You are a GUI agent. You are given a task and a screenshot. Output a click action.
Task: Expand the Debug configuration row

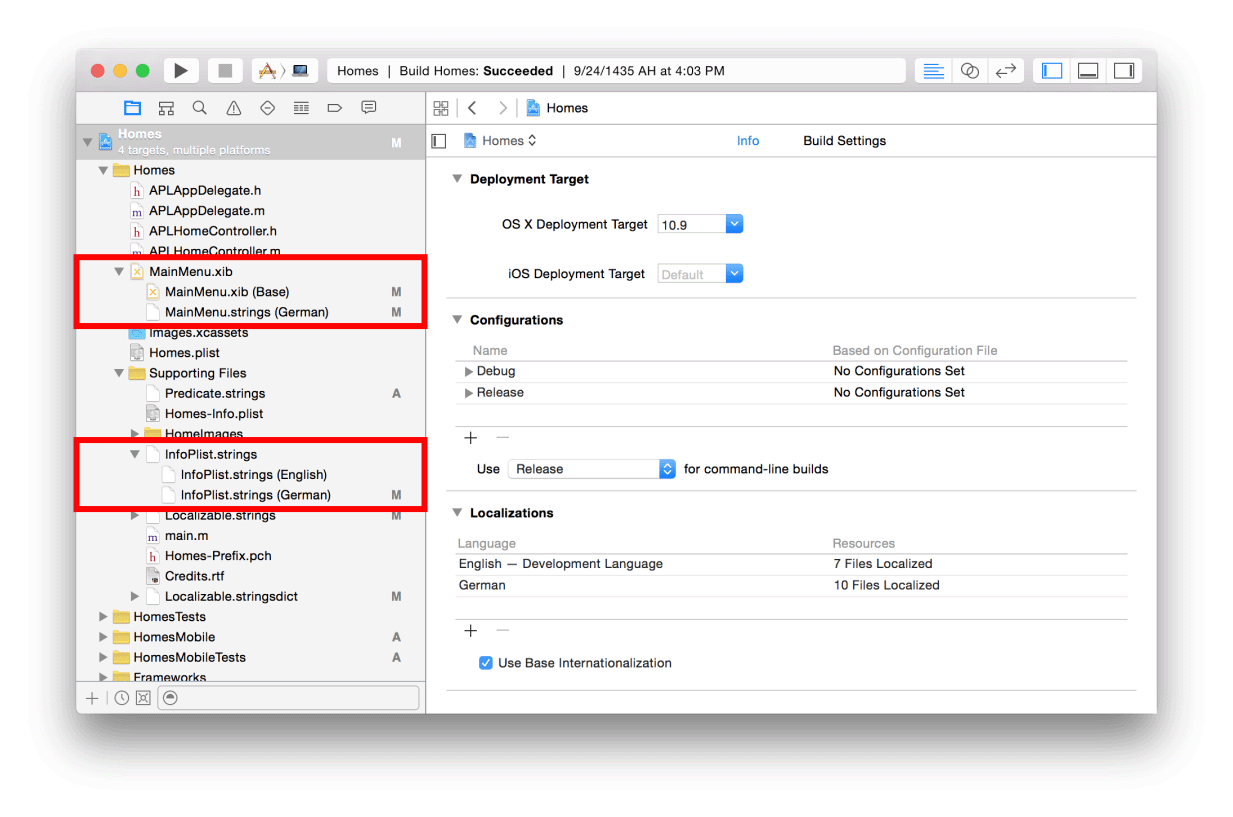(469, 371)
